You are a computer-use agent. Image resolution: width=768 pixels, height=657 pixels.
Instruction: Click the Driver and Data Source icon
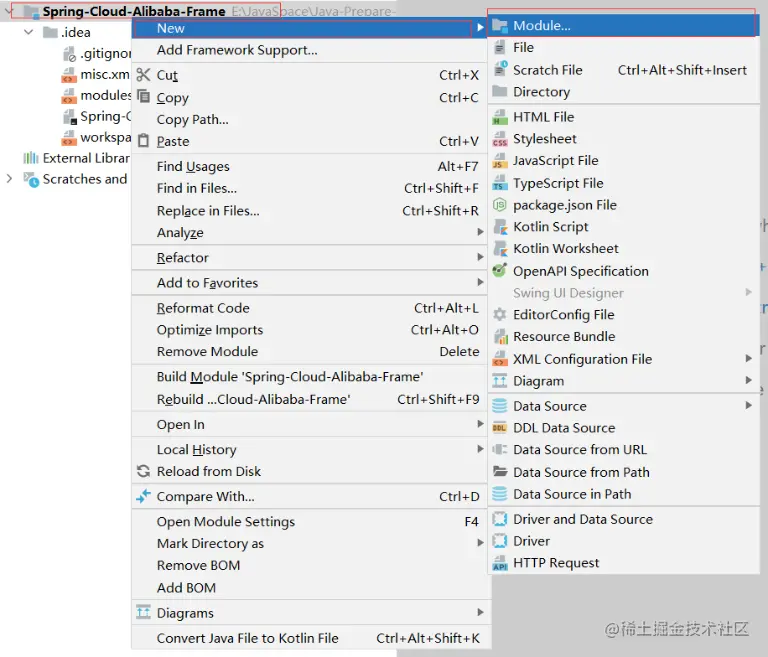[500, 519]
